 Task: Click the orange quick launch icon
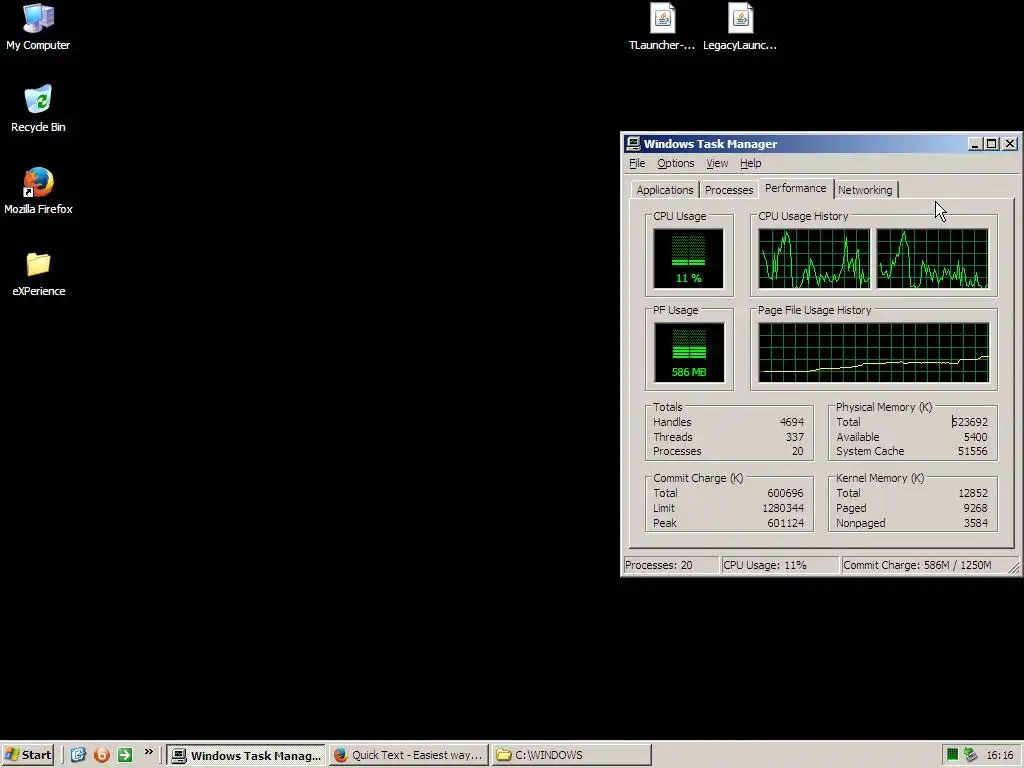[102, 755]
